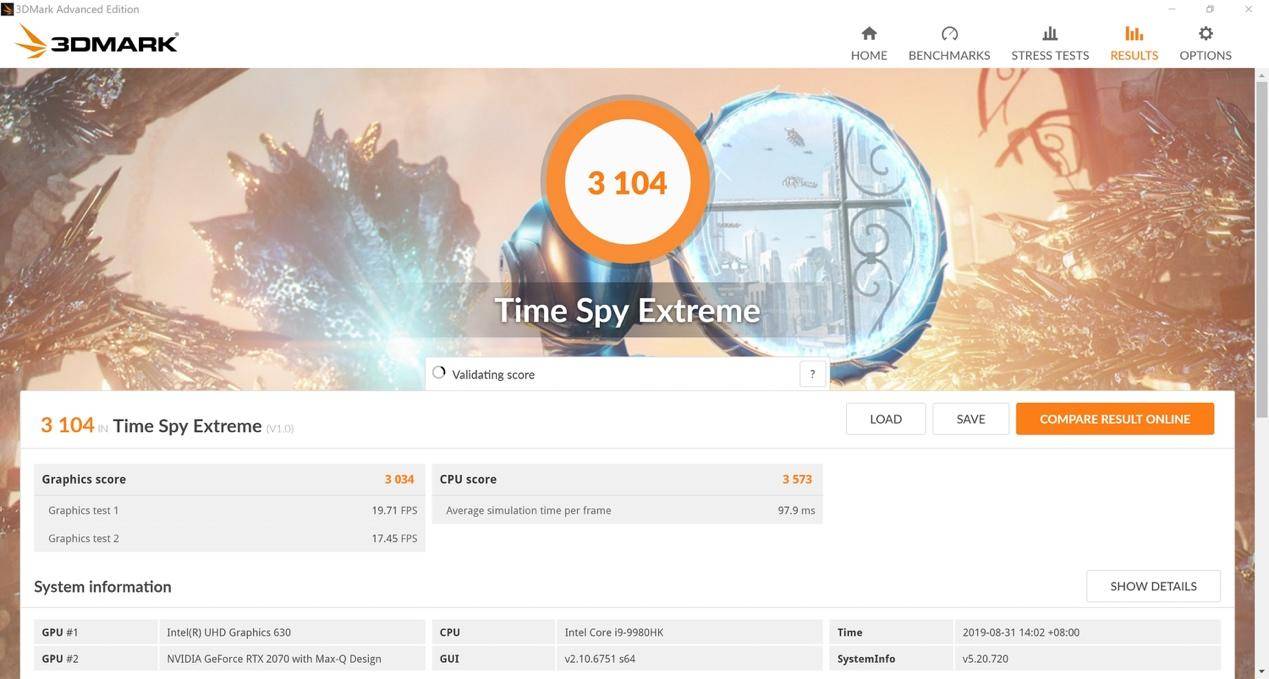
Task: Open Stress Tests bar chart icon
Action: (1050, 33)
